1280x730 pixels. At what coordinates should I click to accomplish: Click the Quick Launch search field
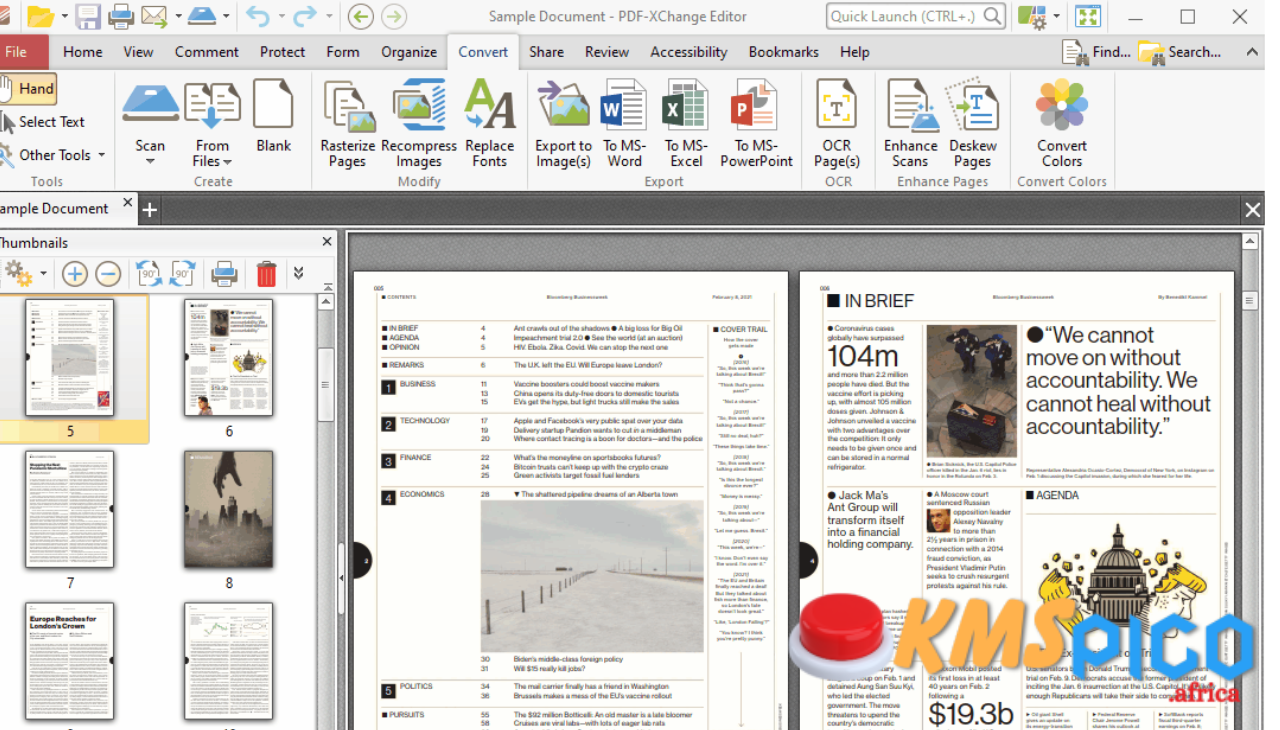pyautogui.click(x=916, y=16)
